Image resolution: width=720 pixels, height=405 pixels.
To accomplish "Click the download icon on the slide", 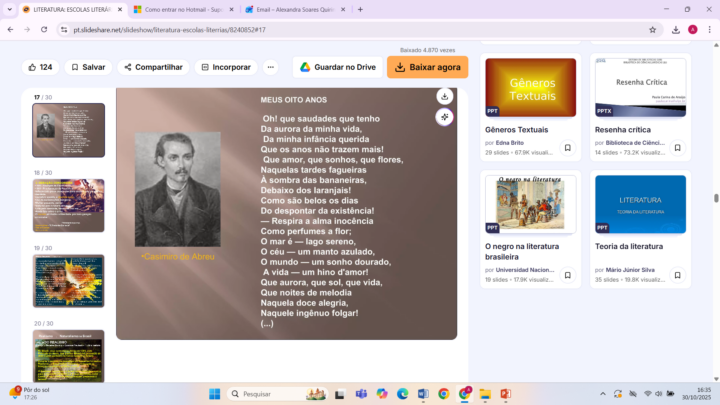I will 444,96.
